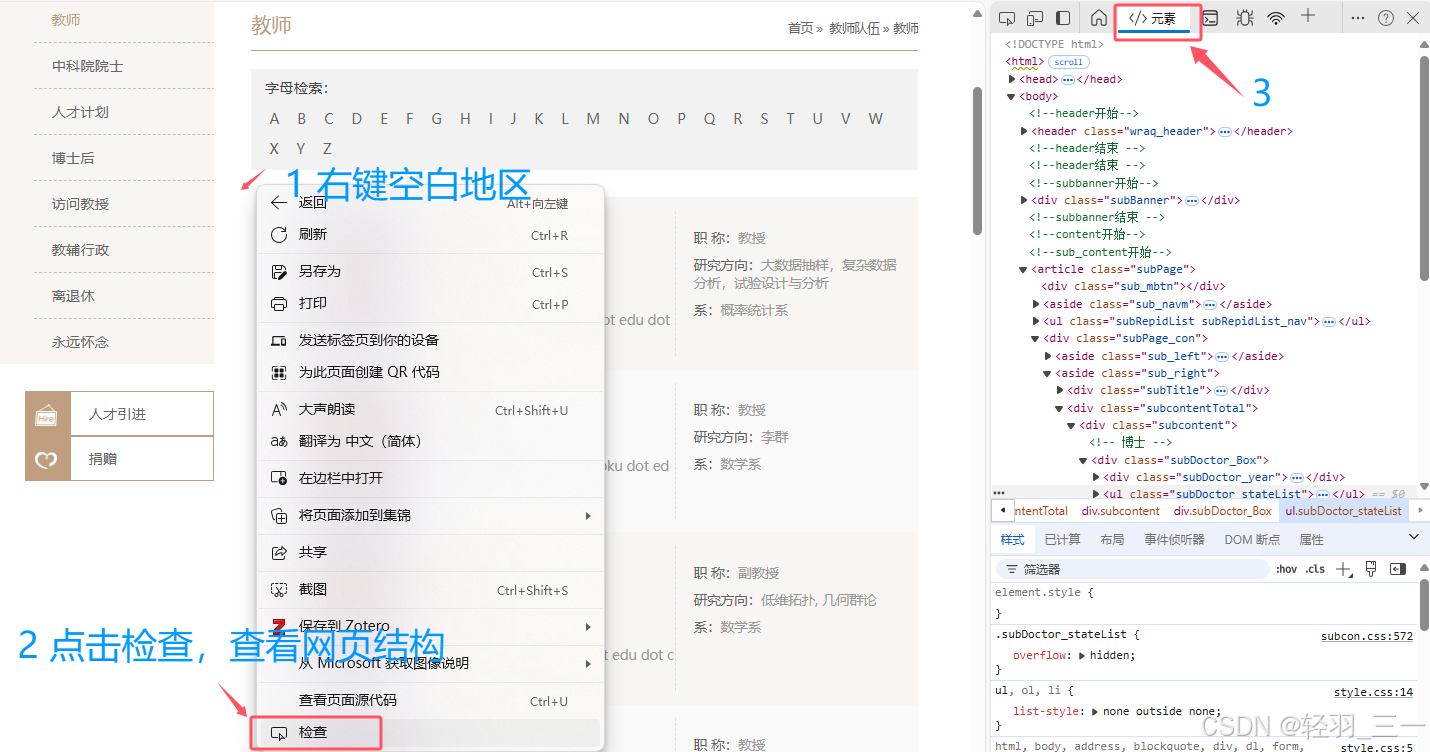Click the 中科院院士 sidebar link
This screenshot has width=1430, height=752.
tap(88, 66)
